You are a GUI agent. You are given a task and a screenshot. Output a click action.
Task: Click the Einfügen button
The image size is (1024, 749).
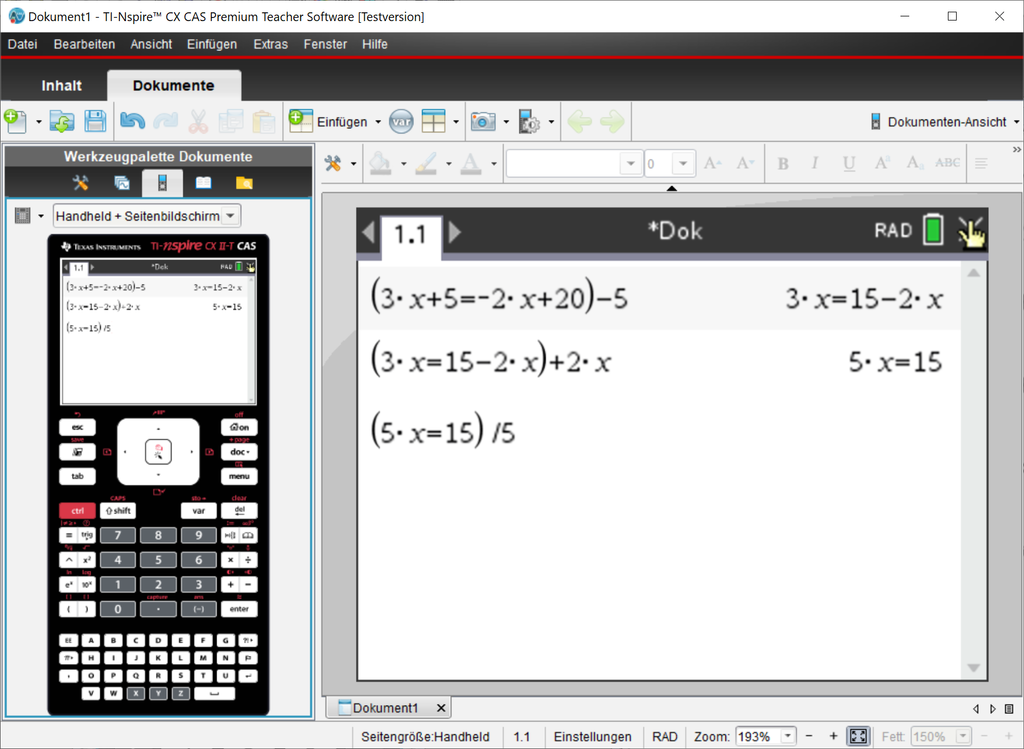[x=328, y=122]
